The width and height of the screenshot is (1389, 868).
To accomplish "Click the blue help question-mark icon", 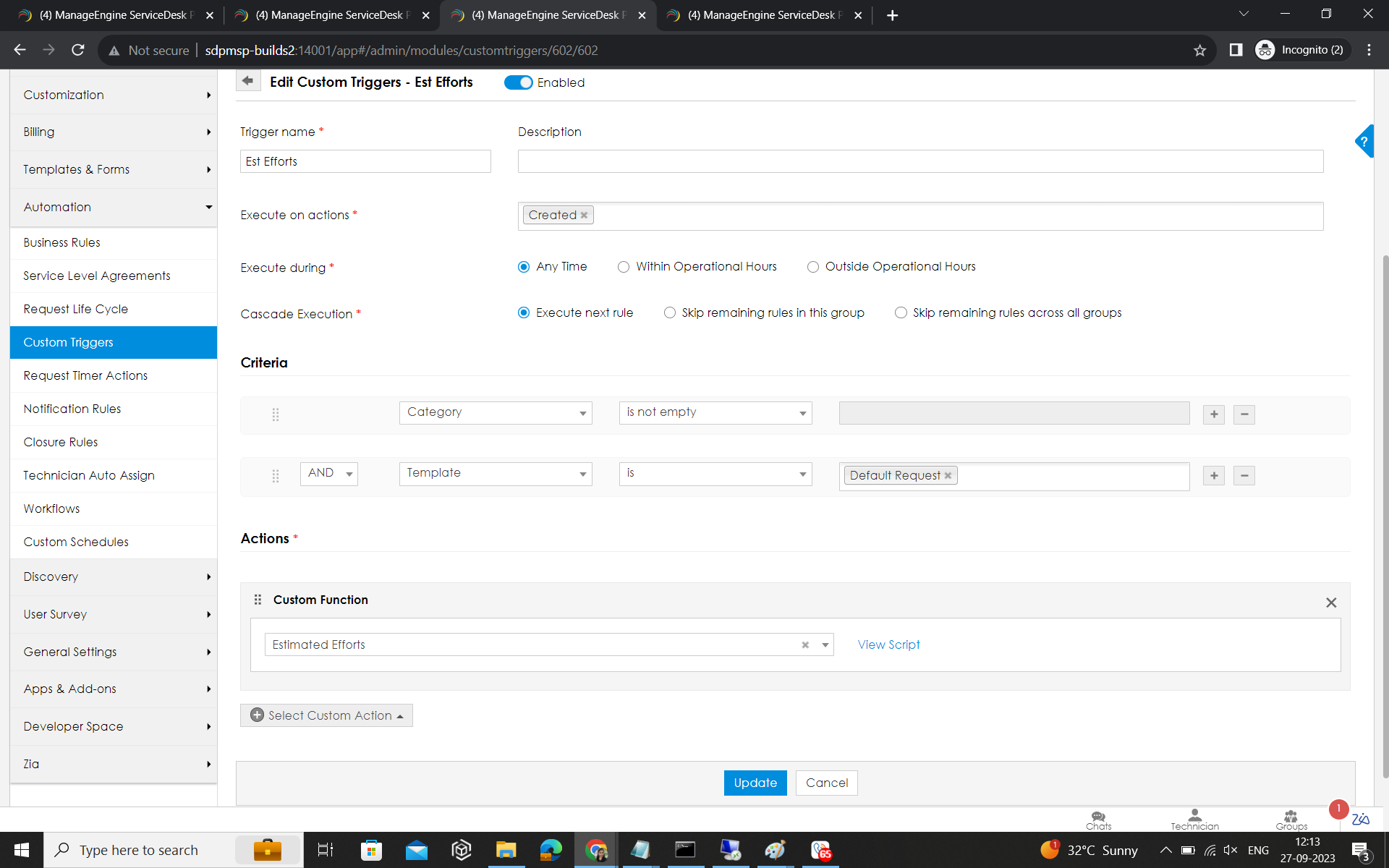I will point(1364,141).
